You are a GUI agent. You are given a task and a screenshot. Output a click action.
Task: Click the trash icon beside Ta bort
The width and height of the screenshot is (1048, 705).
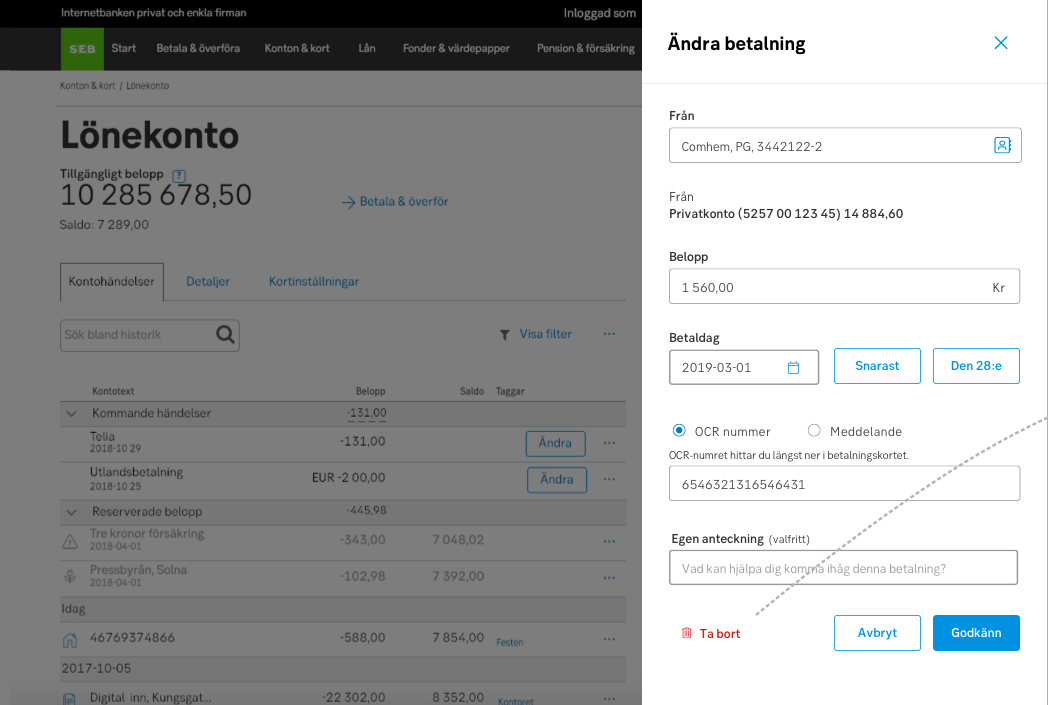686,633
